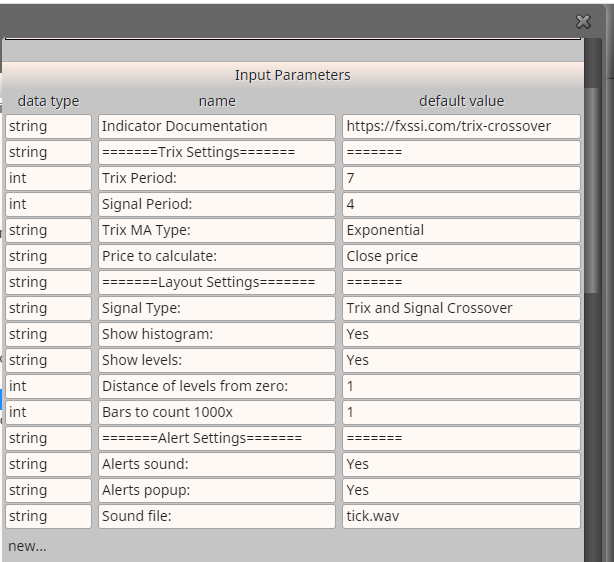Change data type of Sound file row

[x=48, y=516]
